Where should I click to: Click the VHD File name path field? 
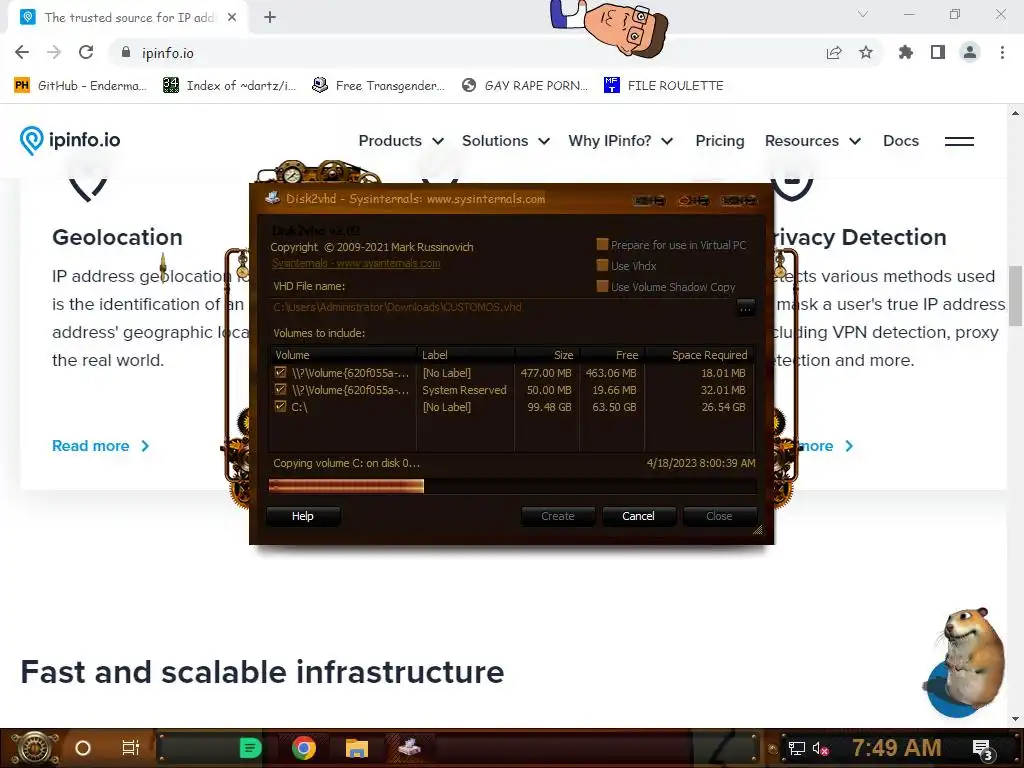pyautogui.click(x=502, y=307)
